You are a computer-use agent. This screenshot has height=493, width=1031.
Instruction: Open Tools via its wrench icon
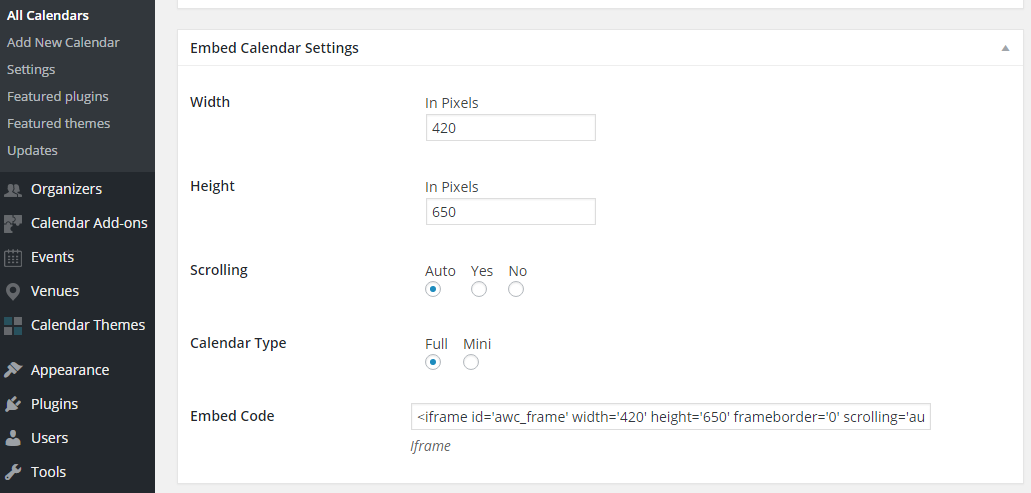13,472
